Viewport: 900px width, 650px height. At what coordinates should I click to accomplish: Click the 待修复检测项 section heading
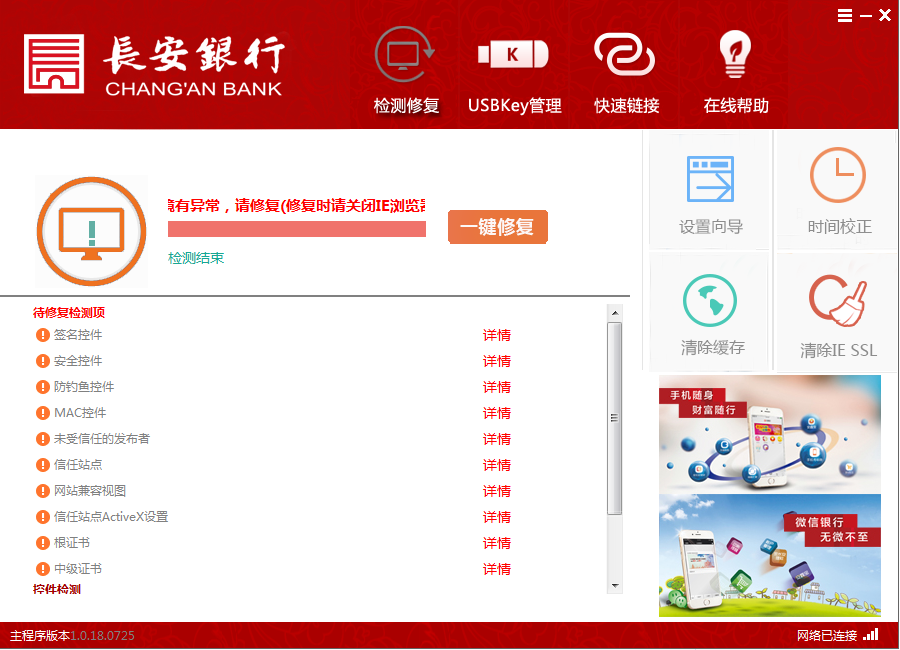pos(69,312)
